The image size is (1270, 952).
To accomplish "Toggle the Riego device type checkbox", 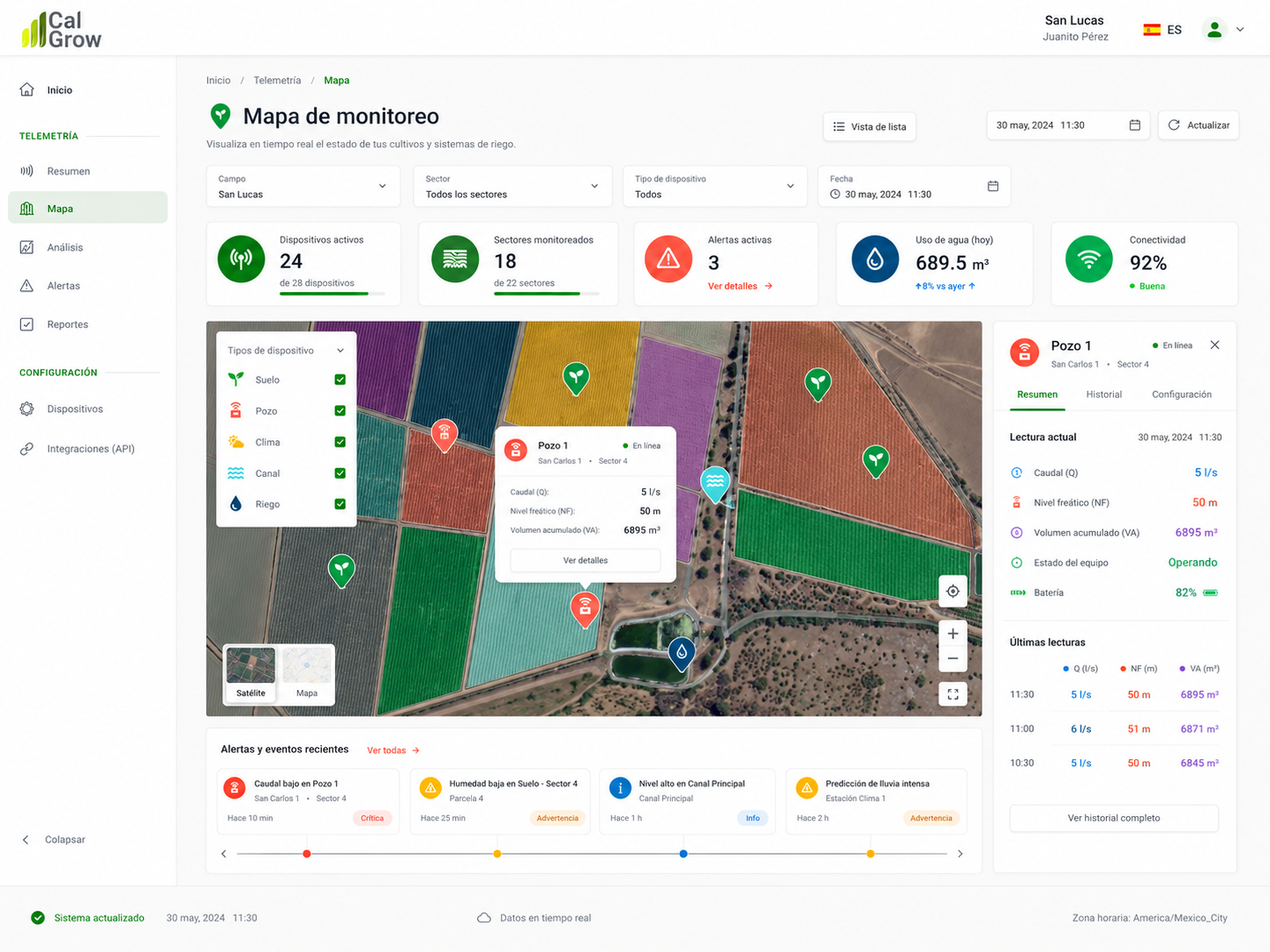I will pos(340,504).
